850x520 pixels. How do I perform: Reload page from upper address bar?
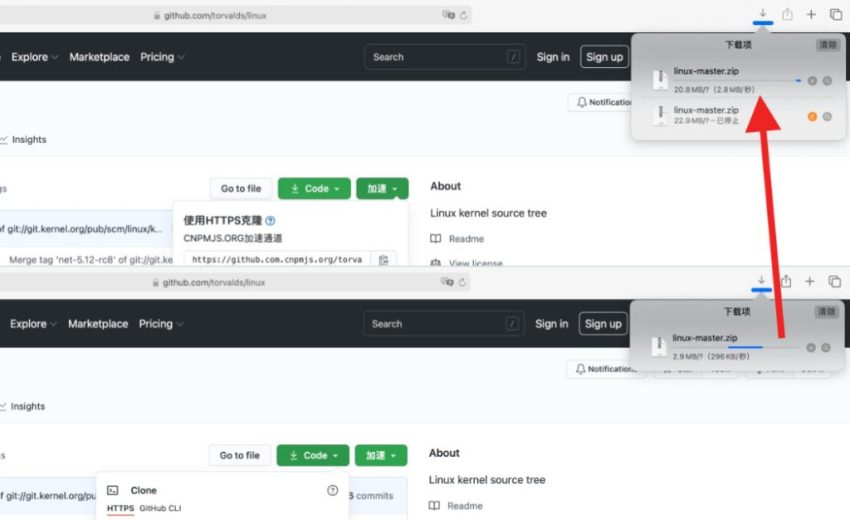point(463,15)
